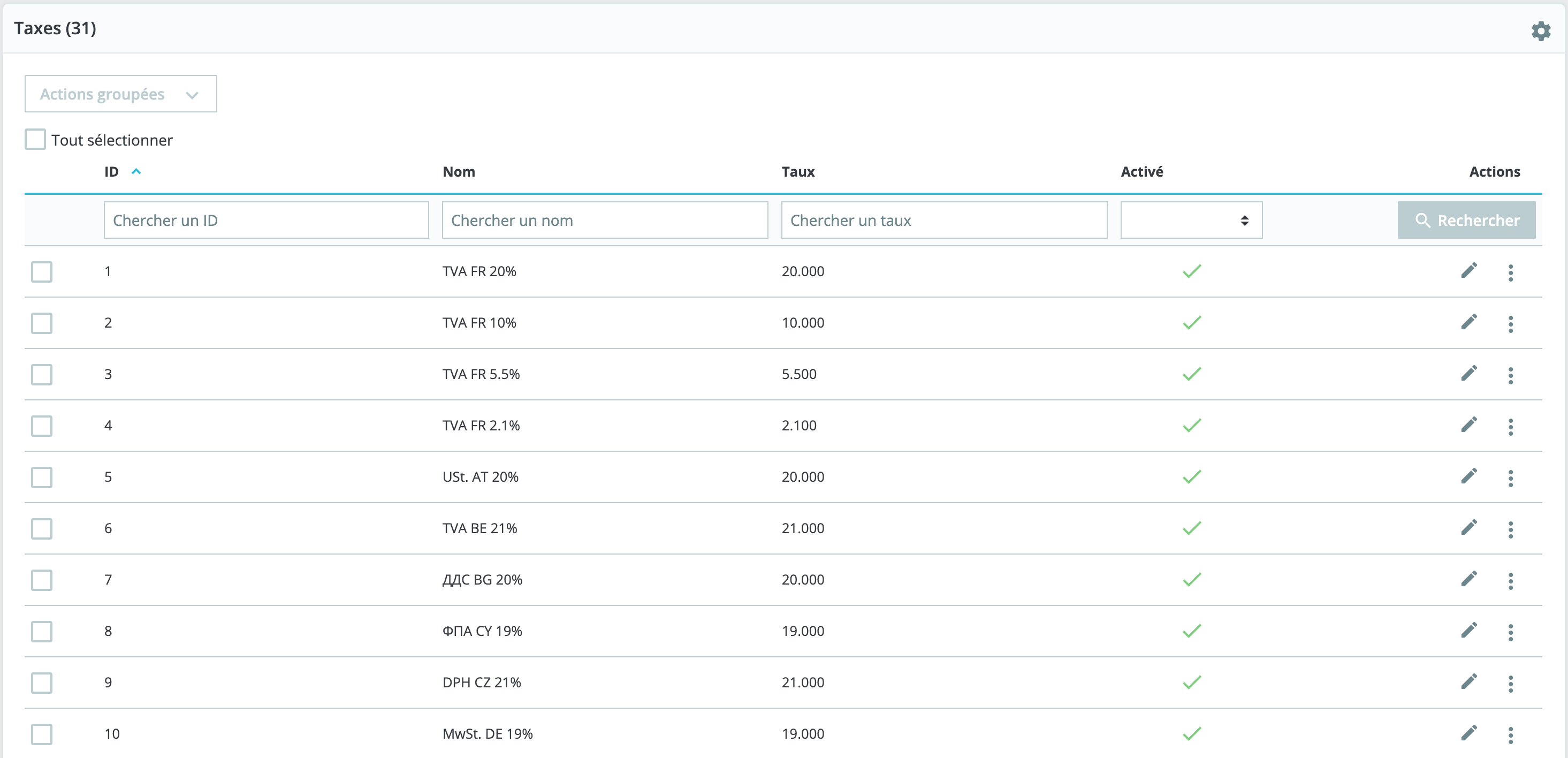The image size is (1568, 758).
Task: Select the checkbox for tax ID 4
Action: coord(42,426)
